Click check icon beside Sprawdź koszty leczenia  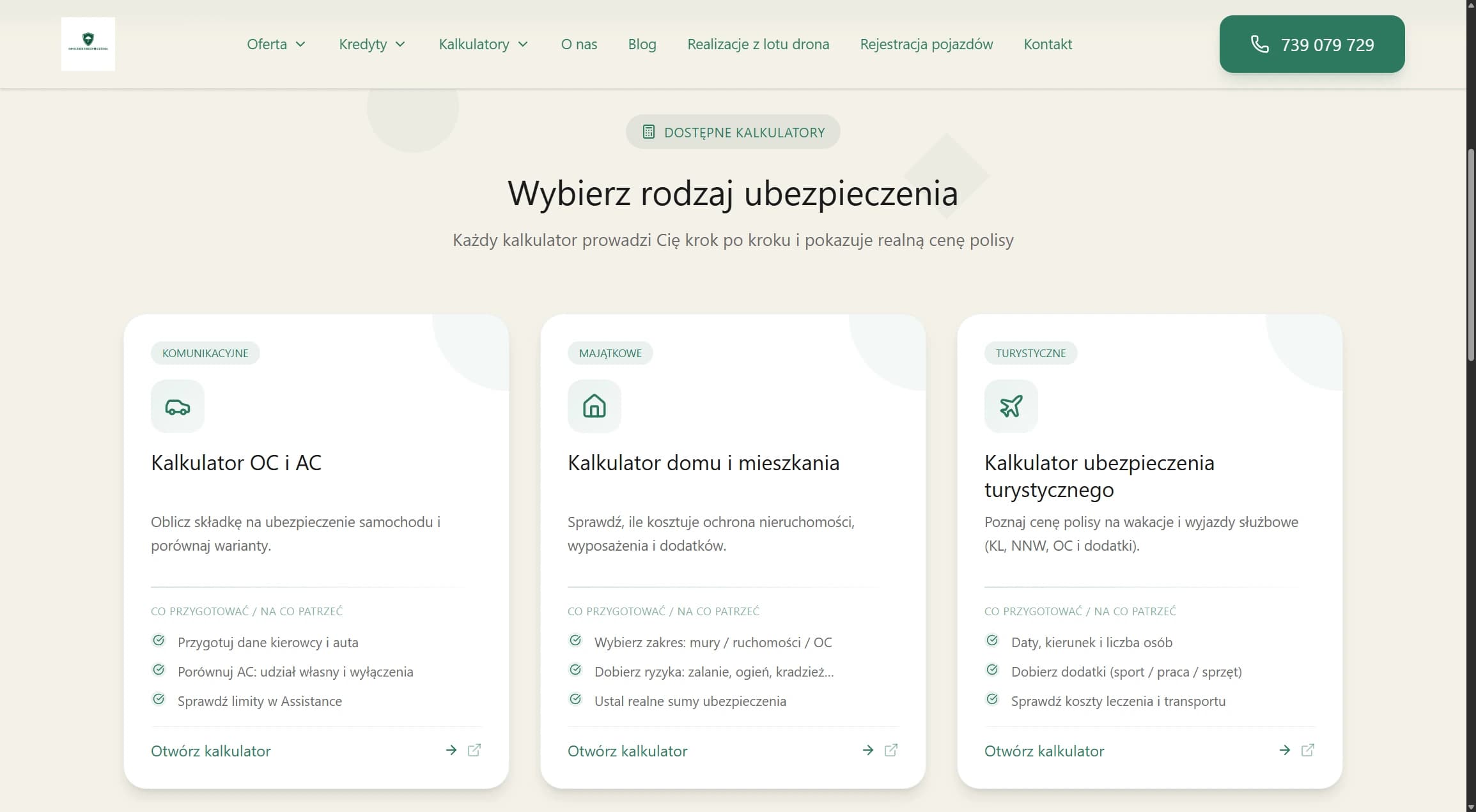tap(992, 699)
